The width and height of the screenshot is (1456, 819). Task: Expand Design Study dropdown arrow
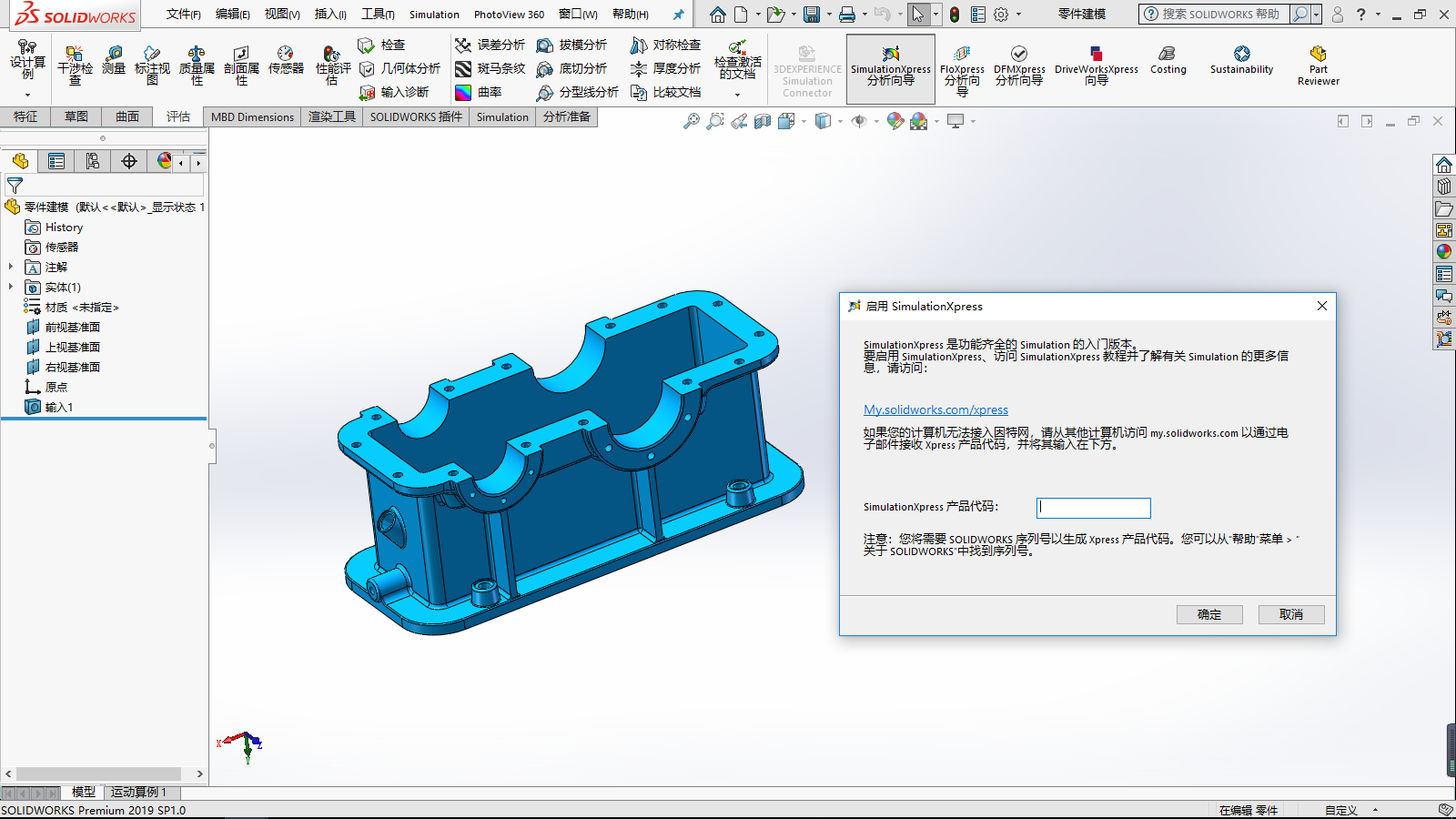pos(27,95)
